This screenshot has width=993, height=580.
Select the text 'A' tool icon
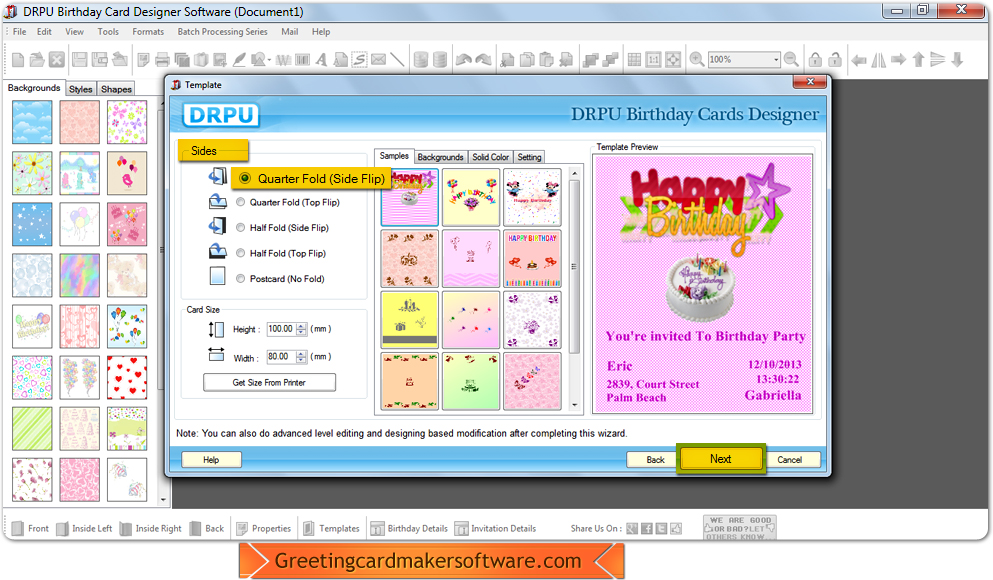(x=322, y=60)
